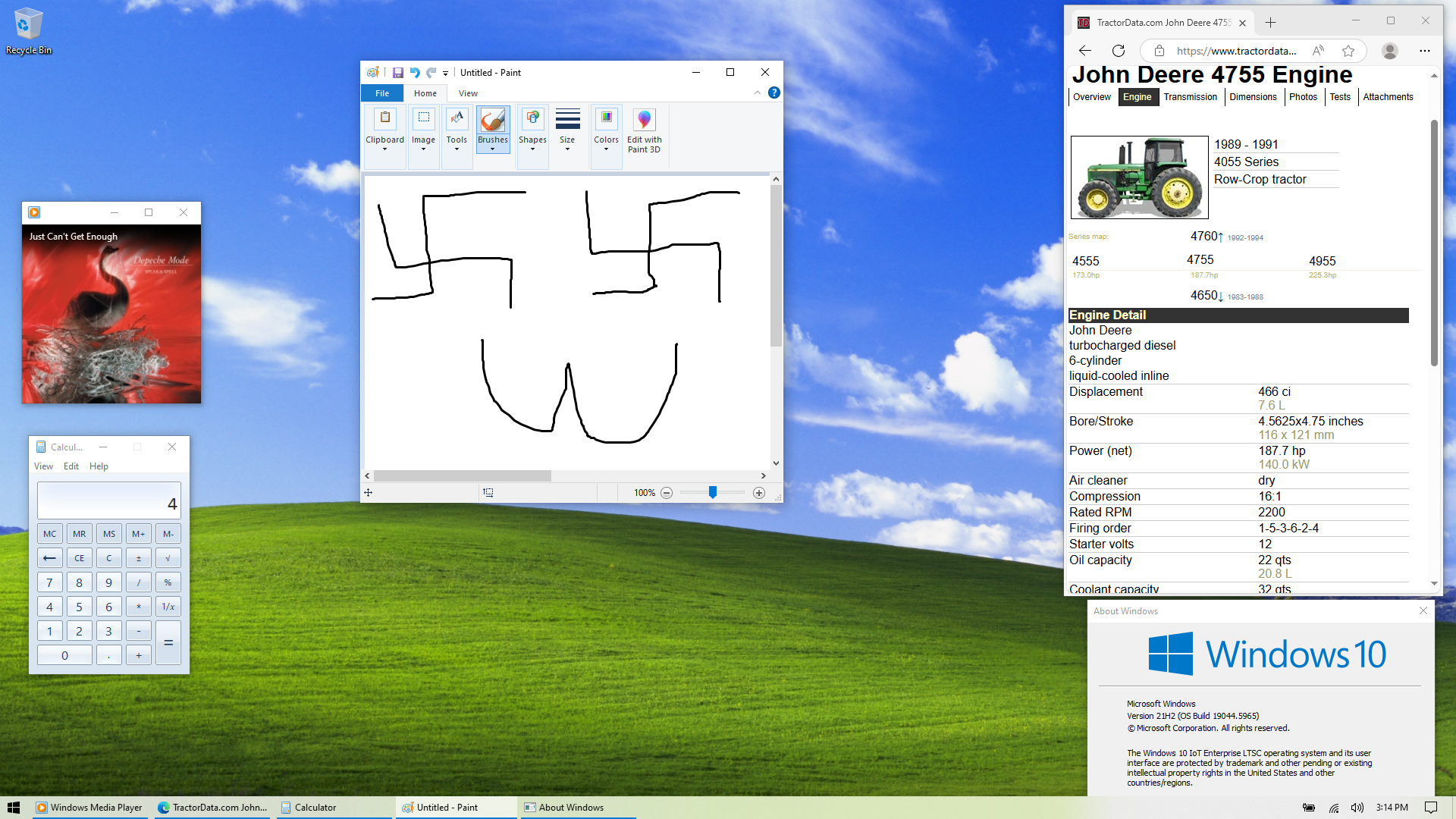Open the Attachments tab on TractorData

[x=1388, y=97]
